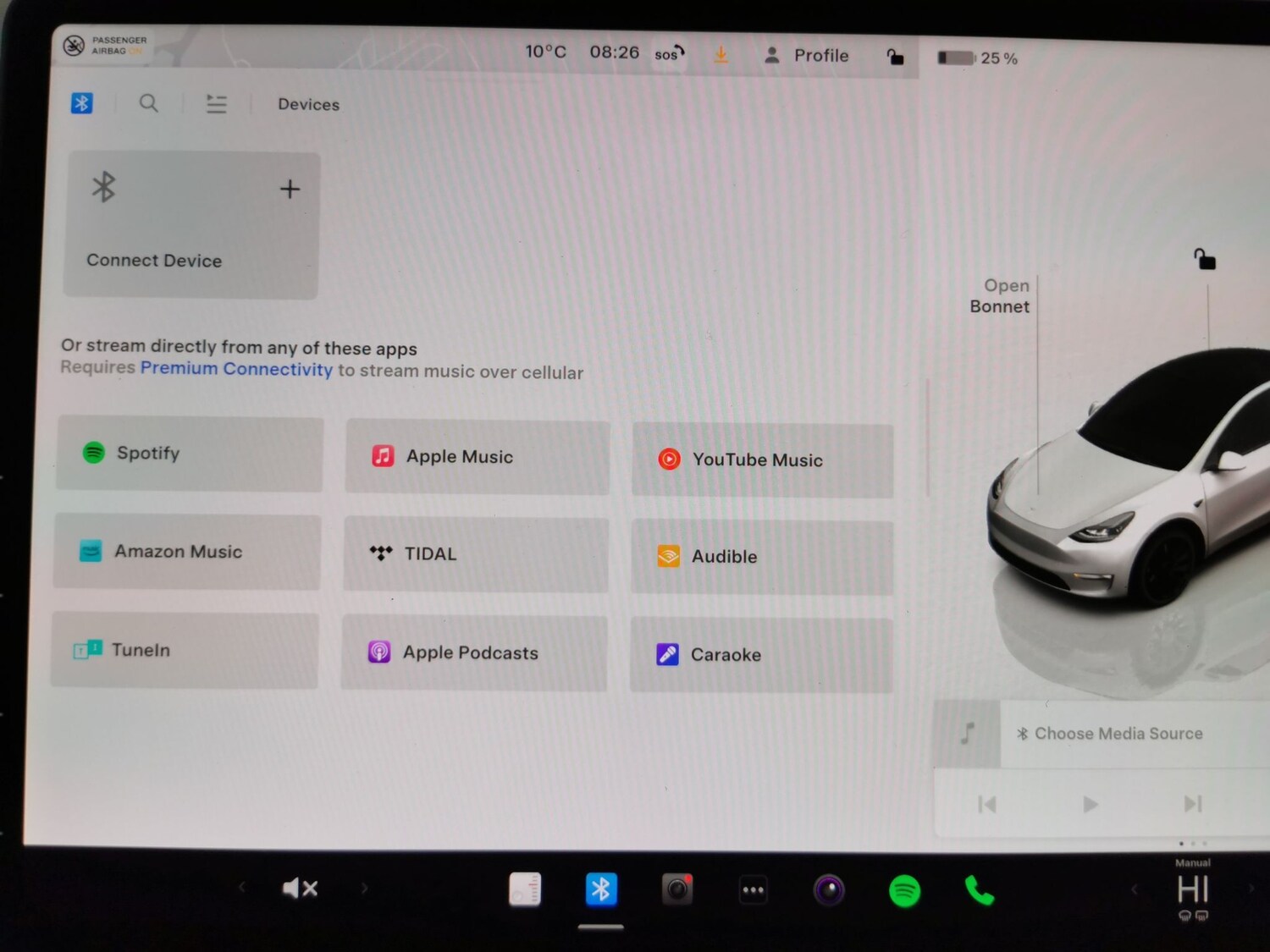Open the device sort list icon

coord(217,102)
